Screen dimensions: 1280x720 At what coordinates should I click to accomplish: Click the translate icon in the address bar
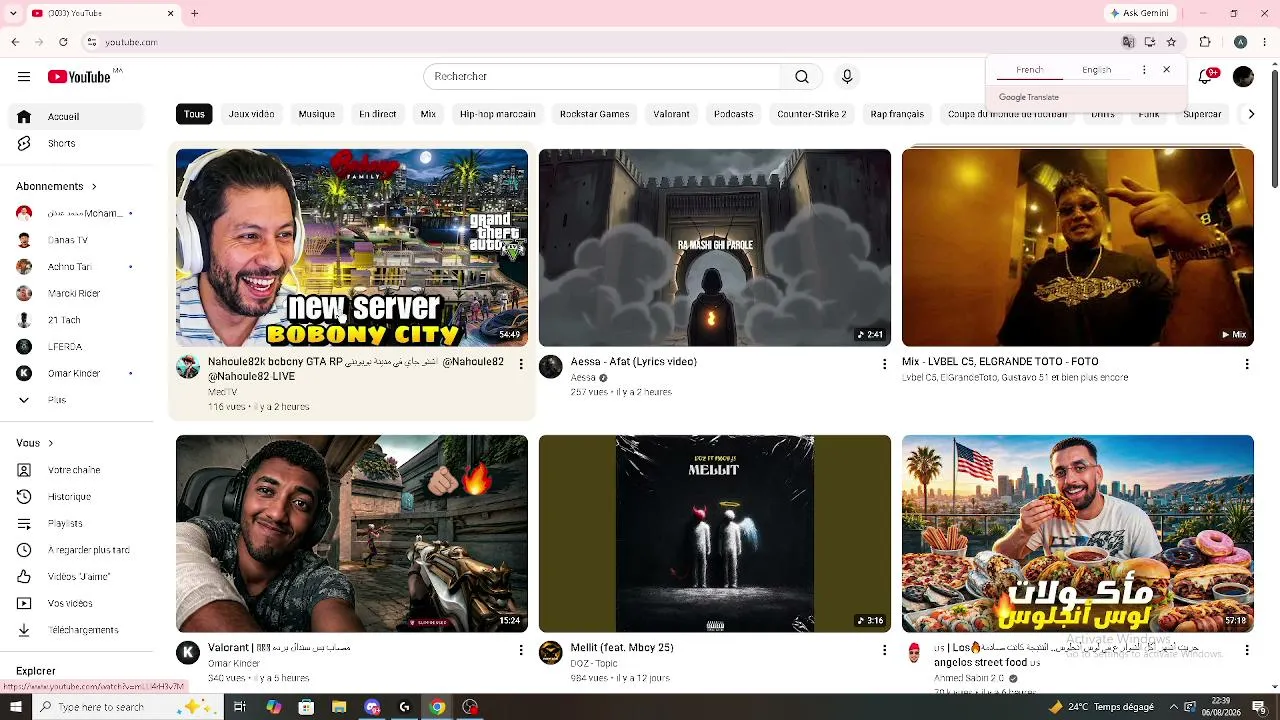pyautogui.click(x=1128, y=42)
